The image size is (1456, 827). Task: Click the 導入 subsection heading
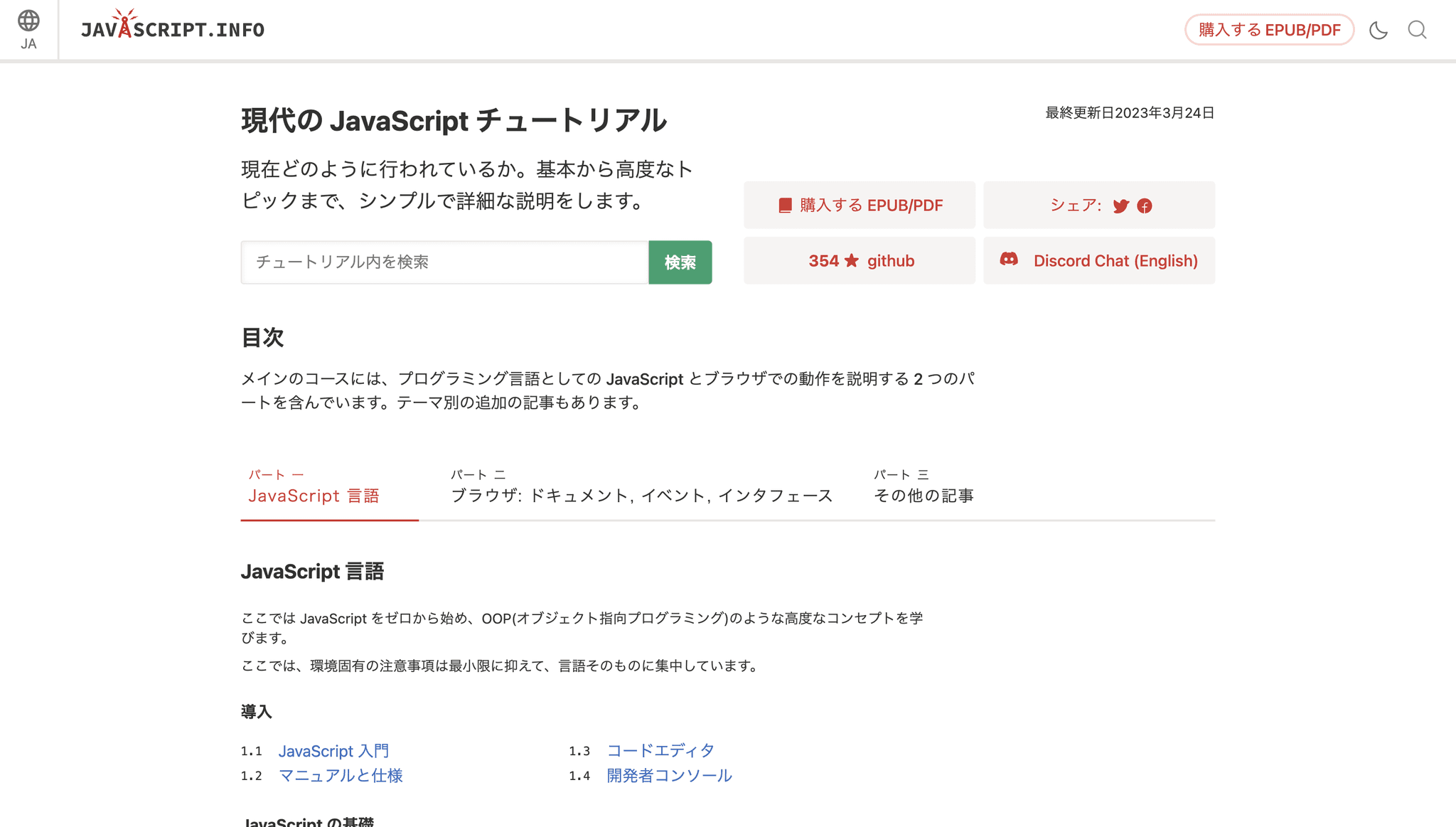(x=257, y=712)
